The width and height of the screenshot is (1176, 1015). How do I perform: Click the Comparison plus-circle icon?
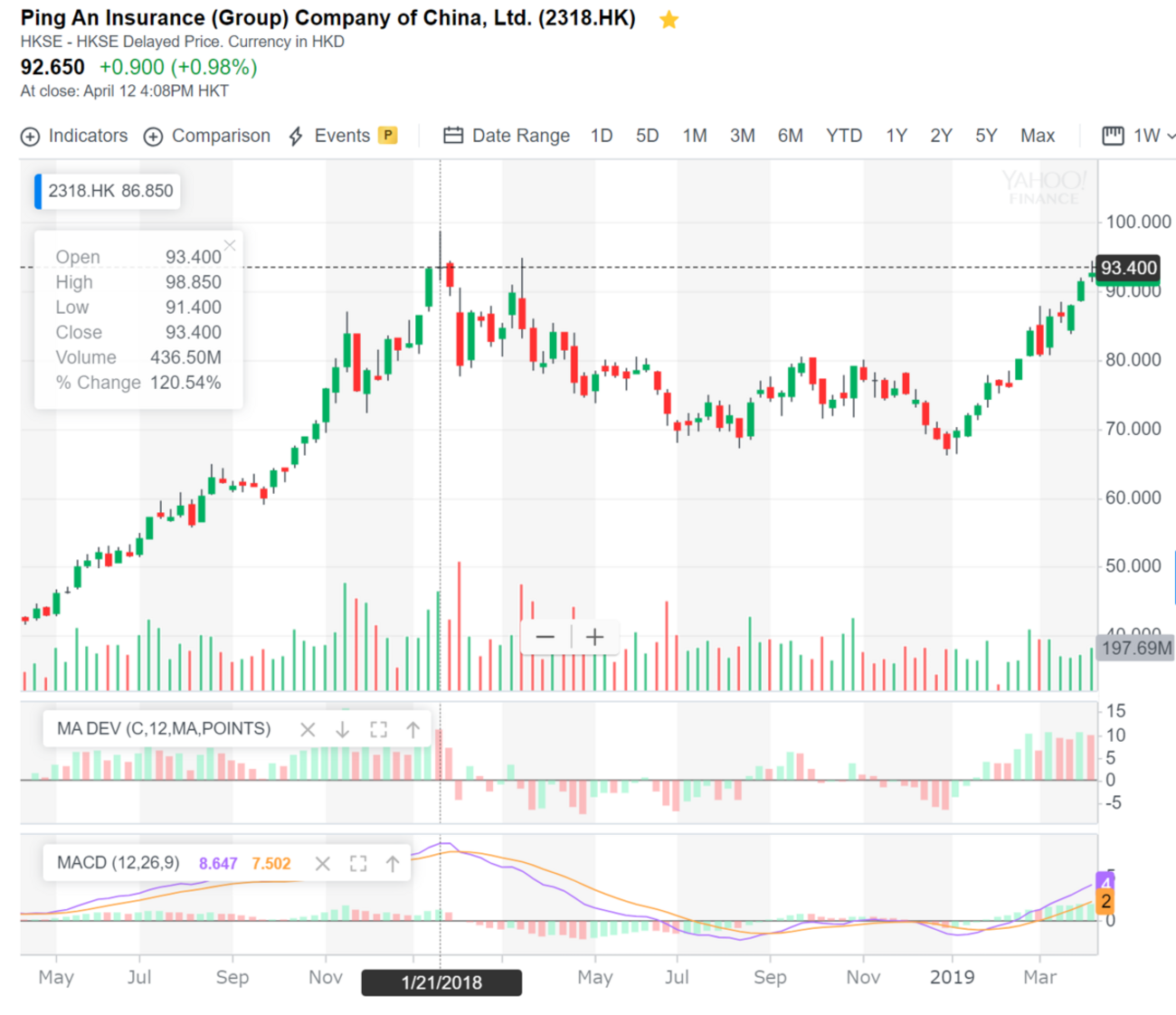(154, 137)
